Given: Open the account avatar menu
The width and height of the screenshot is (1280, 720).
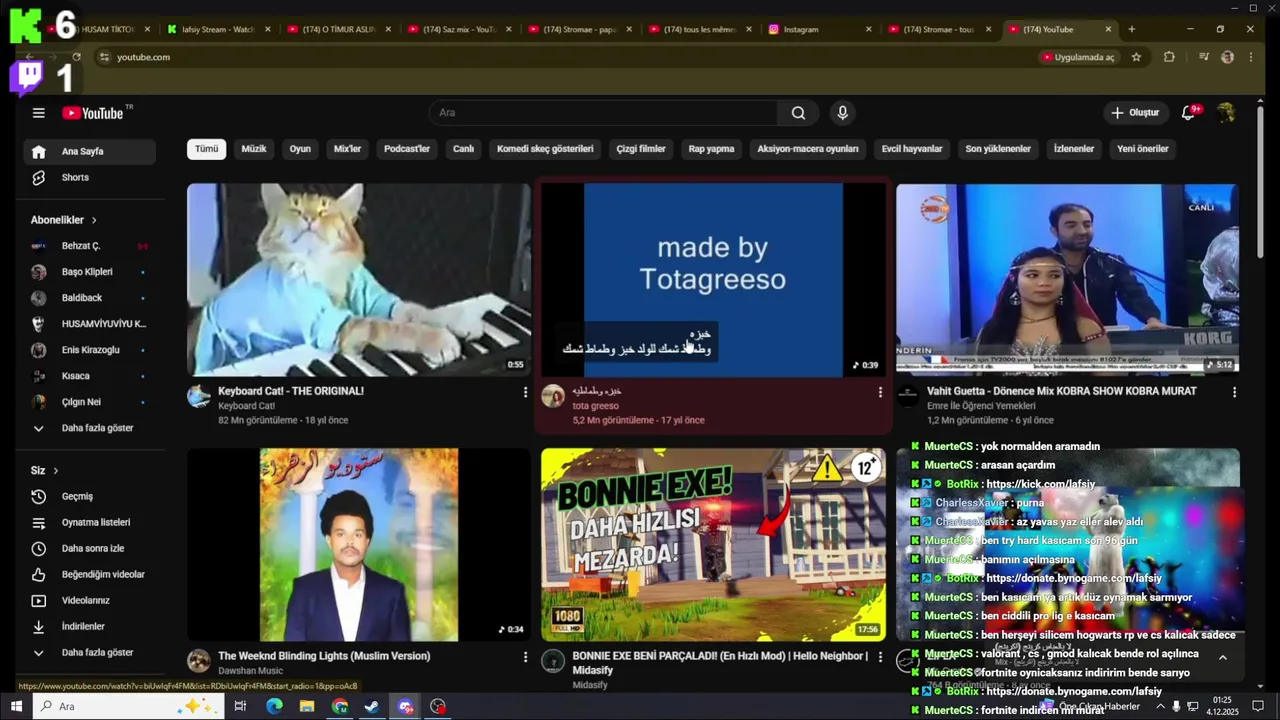Looking at the screenshot, I should 1226,113.
